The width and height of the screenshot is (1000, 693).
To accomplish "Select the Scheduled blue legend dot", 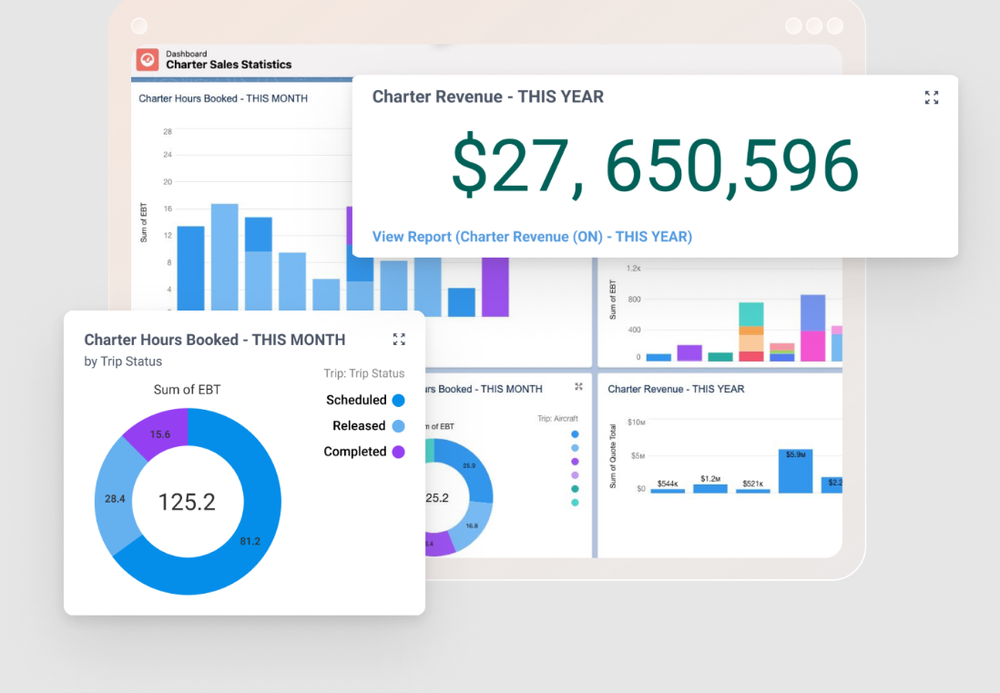I will (x=397, y=400).
